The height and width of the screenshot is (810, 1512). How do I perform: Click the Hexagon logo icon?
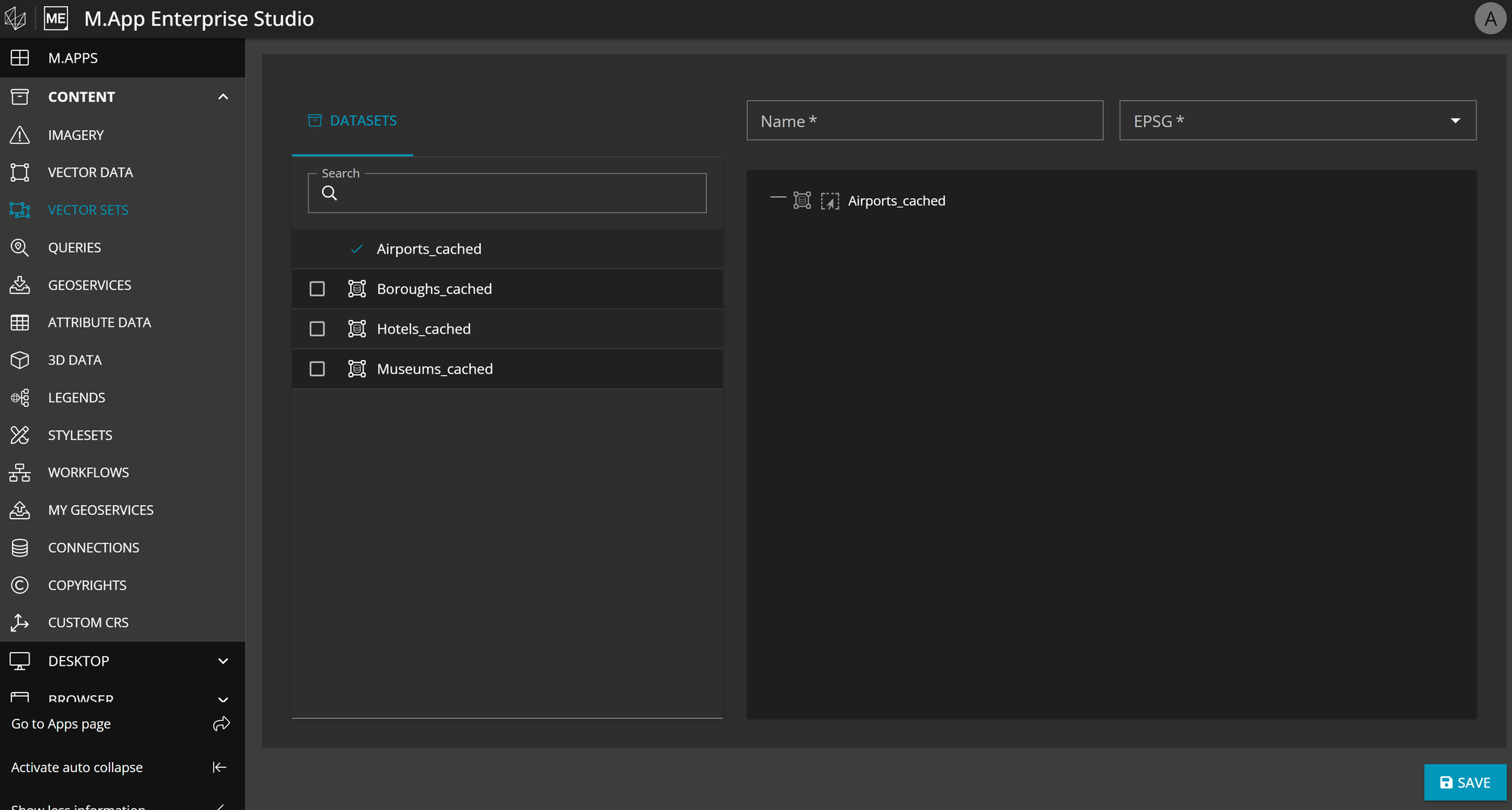(x=16, y=19)
